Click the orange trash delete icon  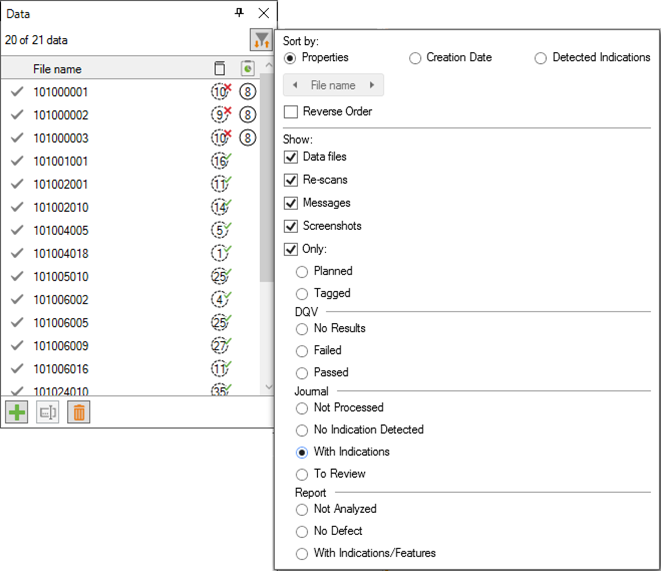pos(78,412)
